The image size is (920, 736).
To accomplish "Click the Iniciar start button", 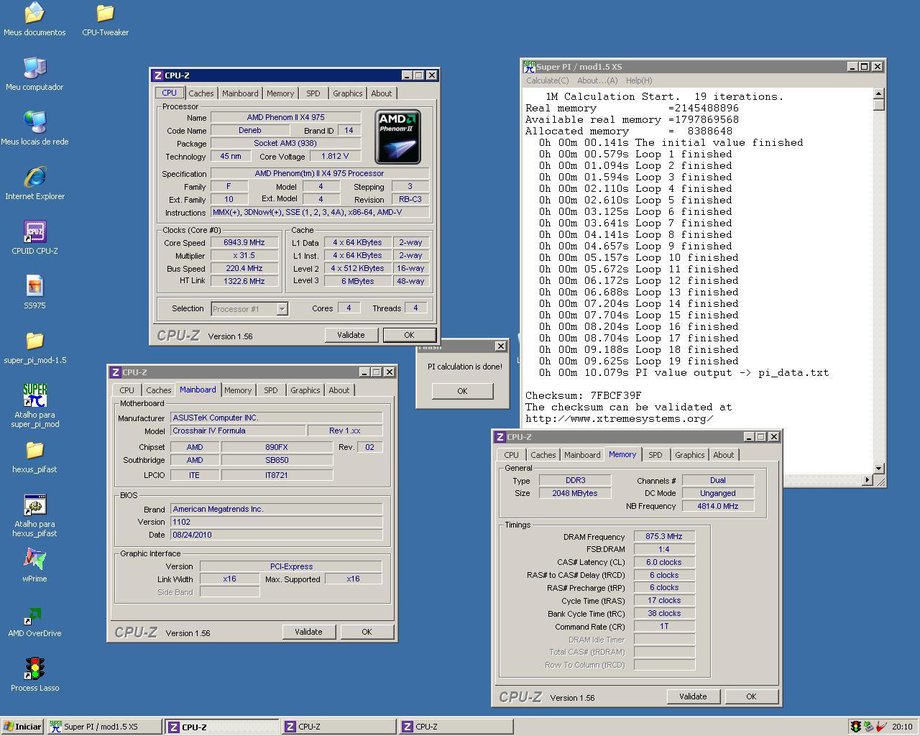I will pyautogui.click(x=22, y=727).
